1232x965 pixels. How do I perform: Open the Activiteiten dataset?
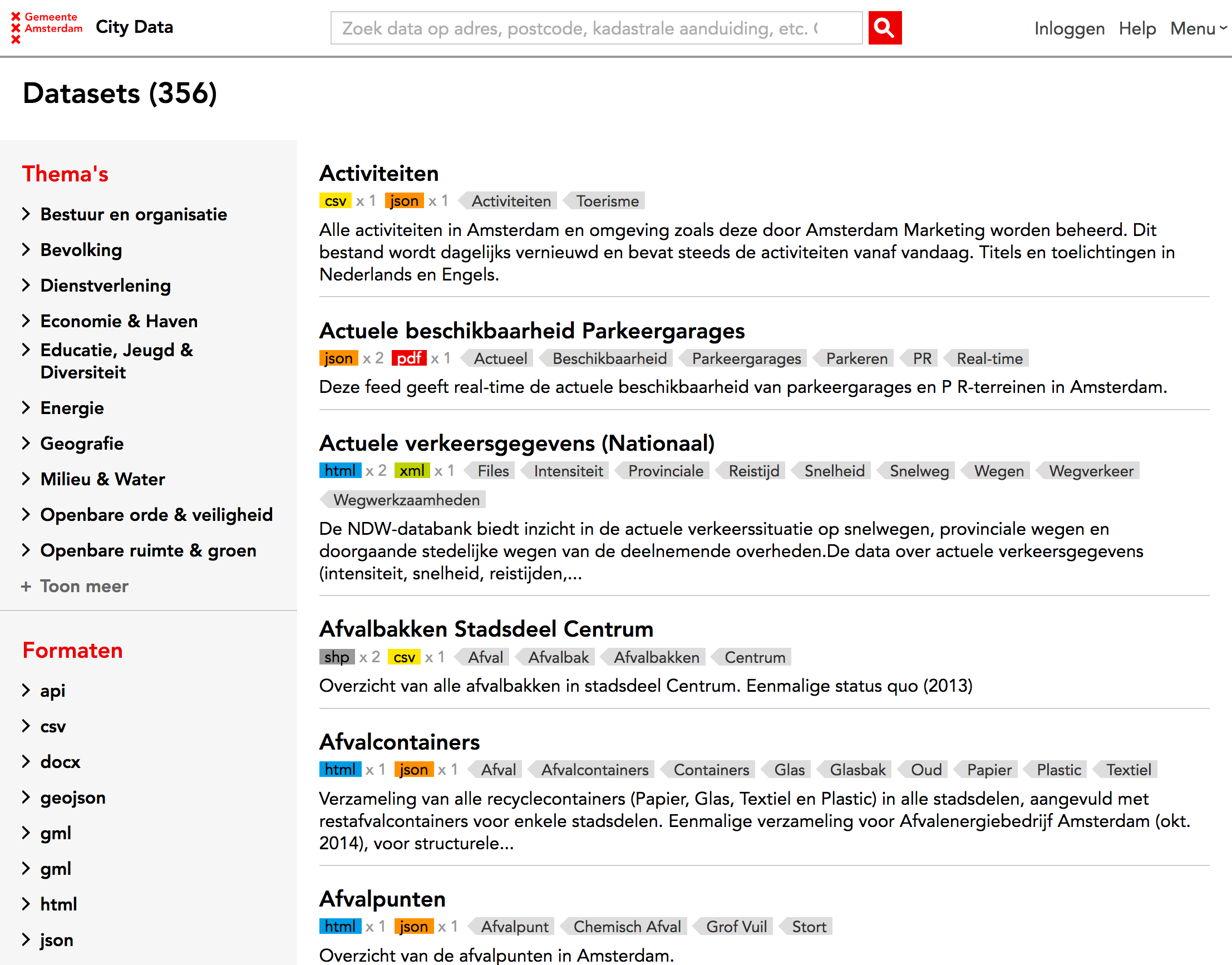coord(378,173)
